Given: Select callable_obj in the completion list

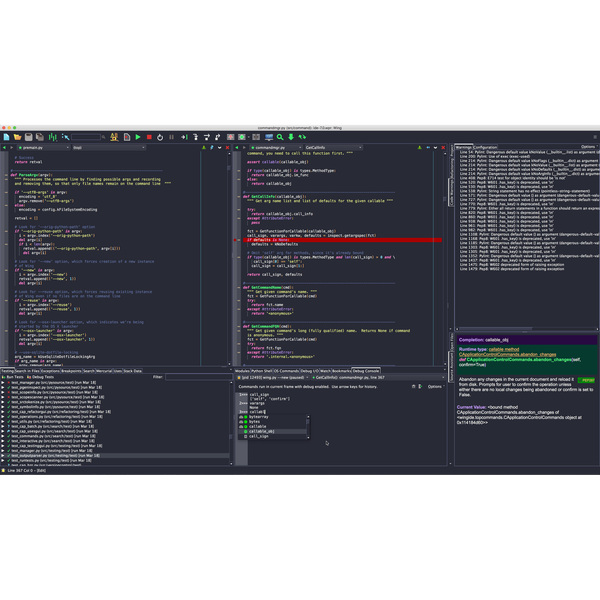Looking at the screenshot, I should click(x=262, y=432).
